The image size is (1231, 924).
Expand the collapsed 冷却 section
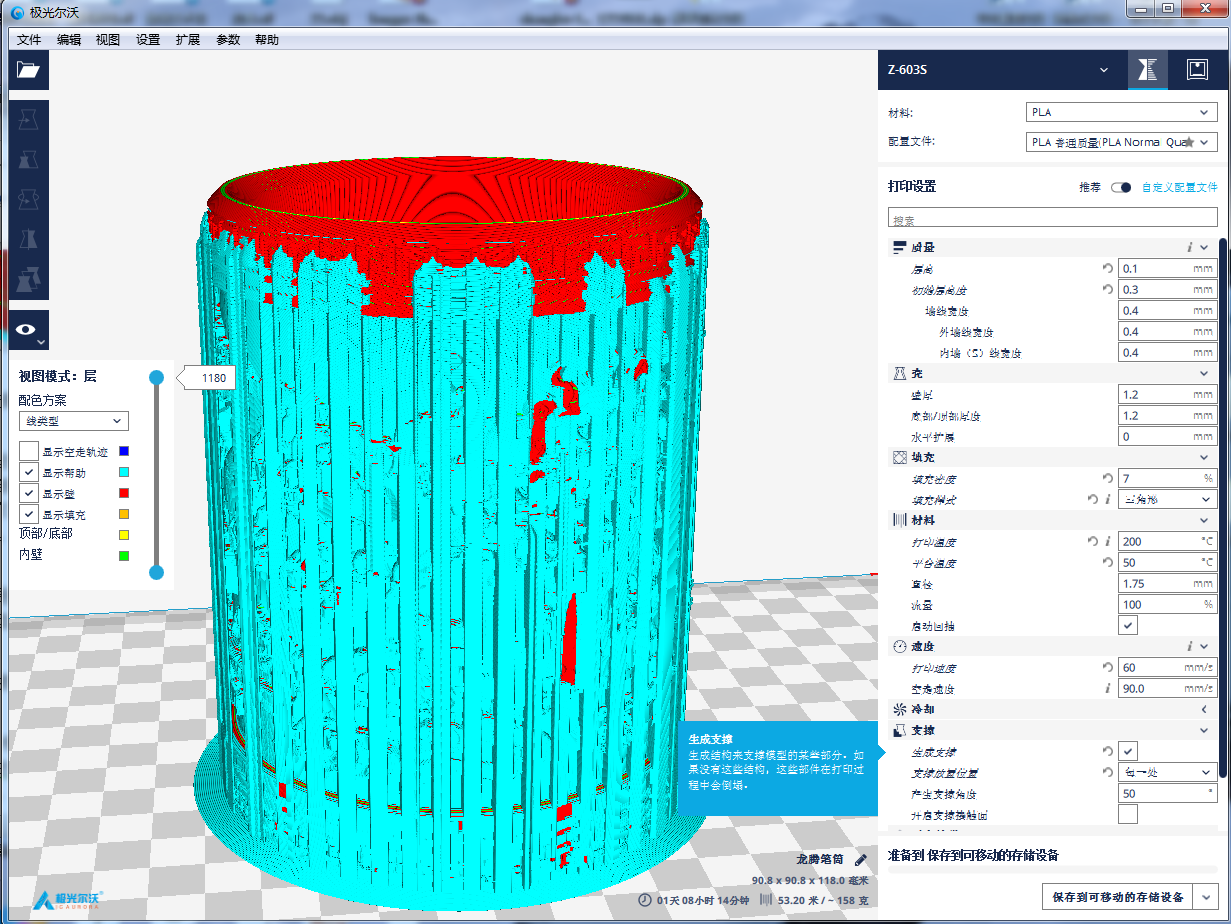(x=1203, y=709)
